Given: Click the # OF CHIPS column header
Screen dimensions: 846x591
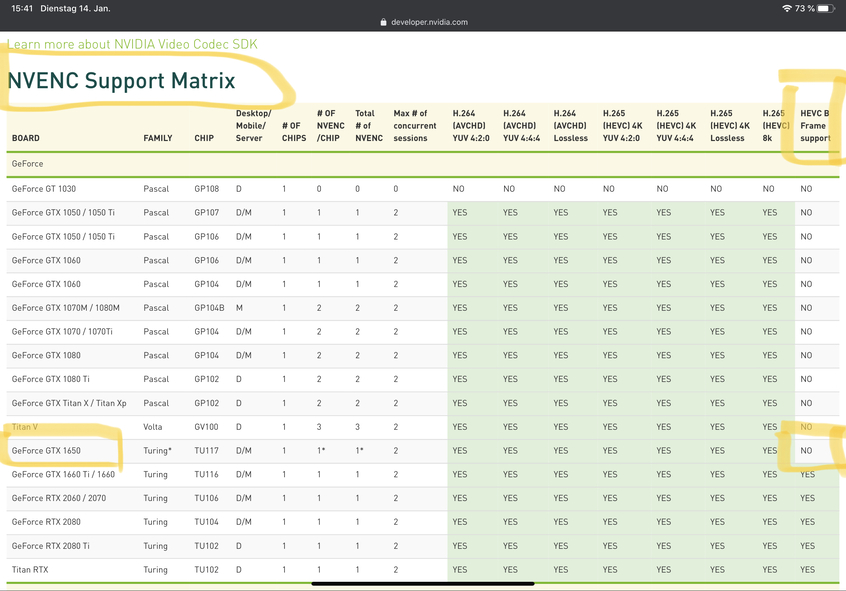Looking at the screenshot, I should pyautogui.click(x=294, y=132).
